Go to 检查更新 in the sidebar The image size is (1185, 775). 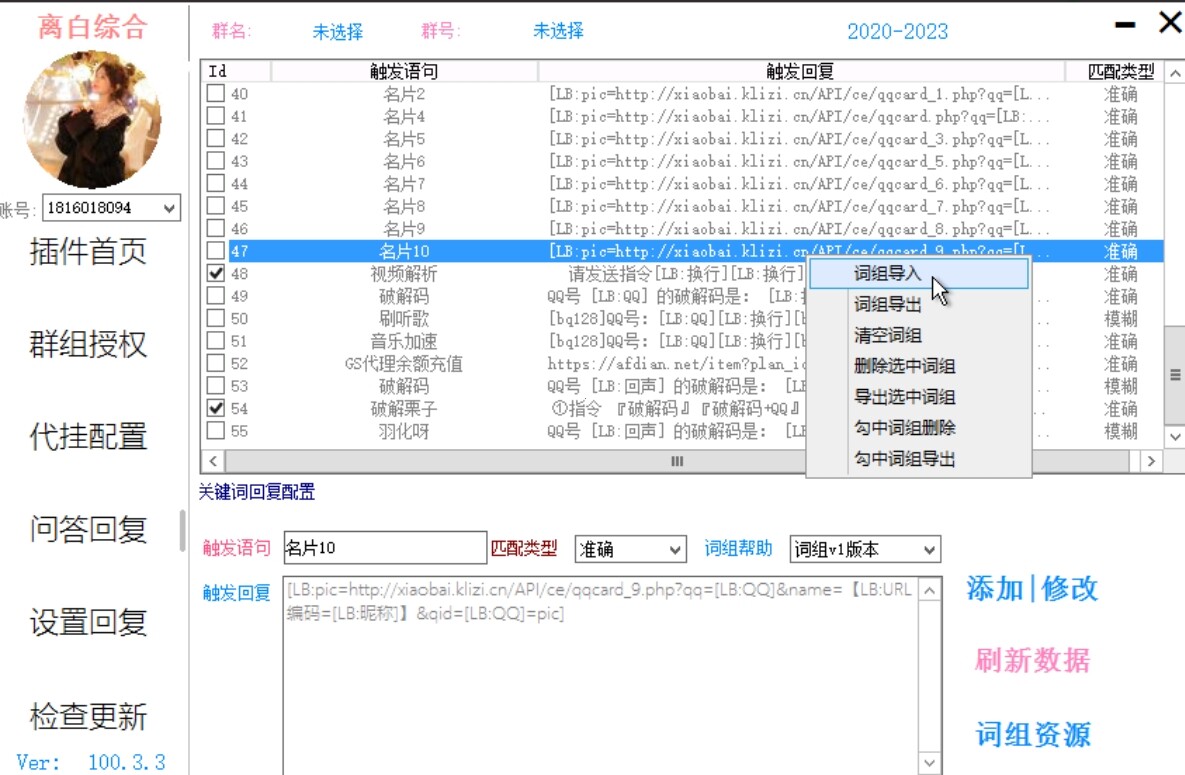pyautogui.click(x=90, y=716)
